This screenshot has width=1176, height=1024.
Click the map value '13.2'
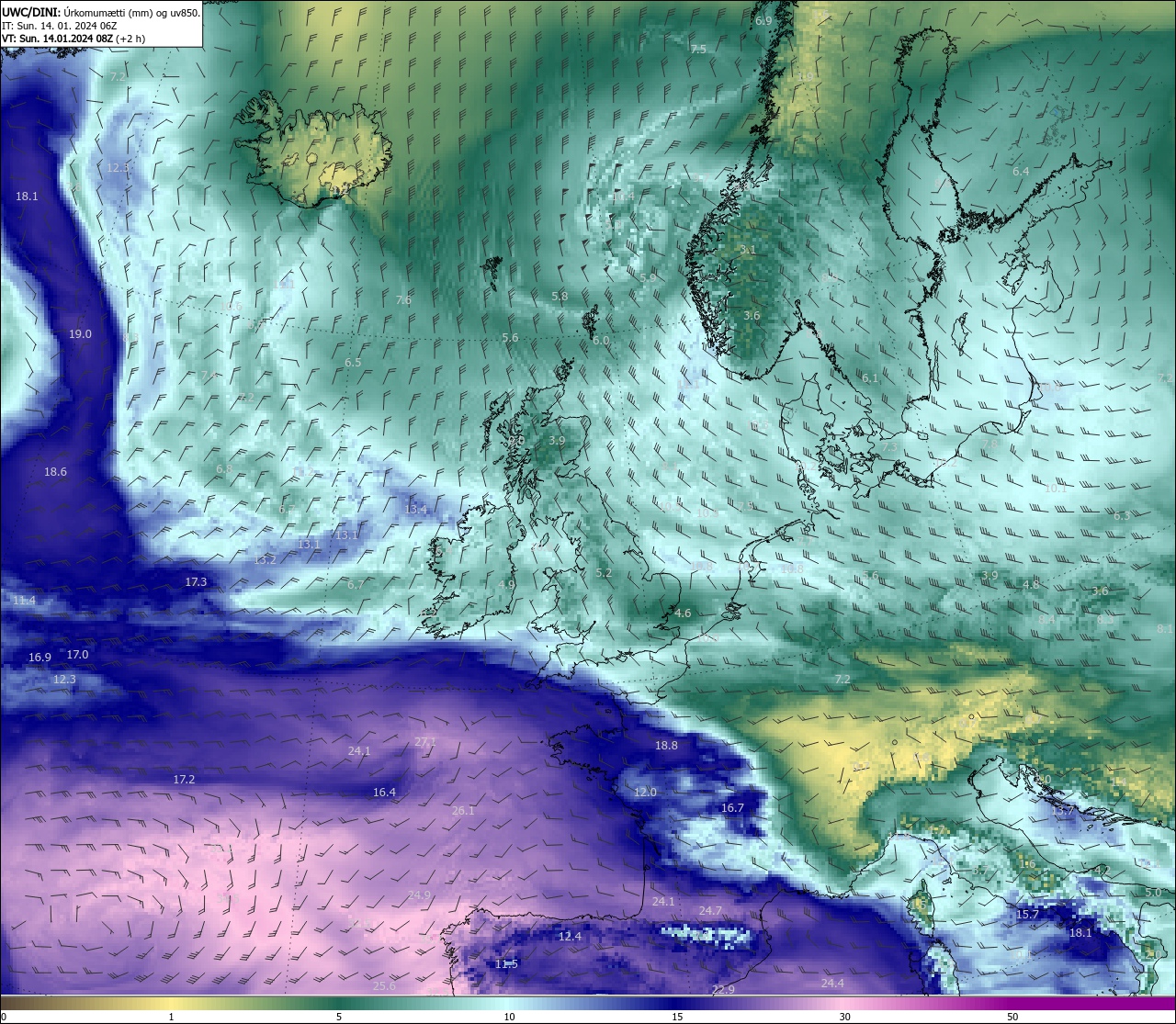[265, 558]
